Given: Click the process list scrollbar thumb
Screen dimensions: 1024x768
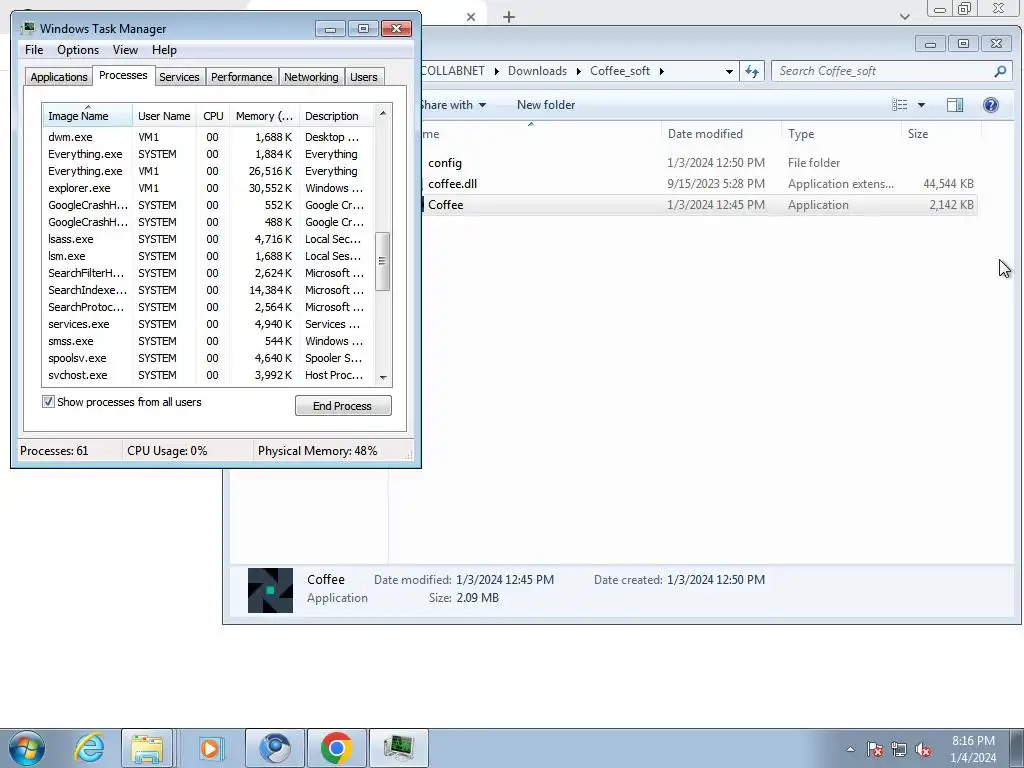Looking at the screenshot, I should tap(383, 261).
